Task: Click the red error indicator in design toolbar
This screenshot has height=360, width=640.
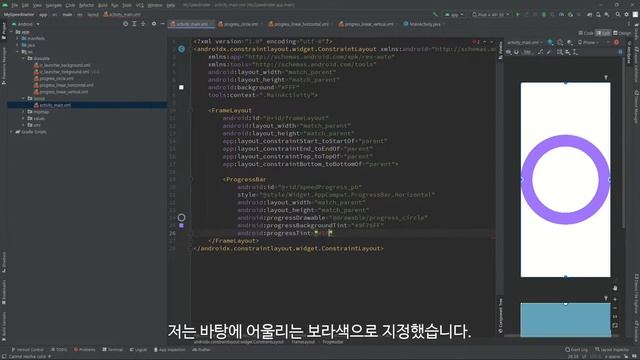Action: pos(616,42)
